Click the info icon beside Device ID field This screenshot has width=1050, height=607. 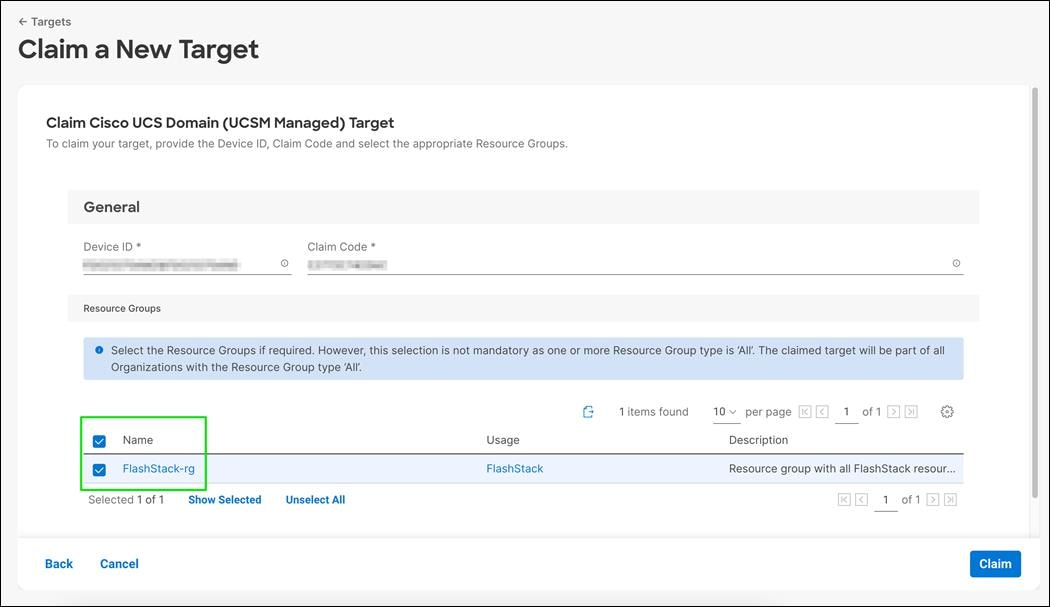pyautogui.click(x=285, y=262)
